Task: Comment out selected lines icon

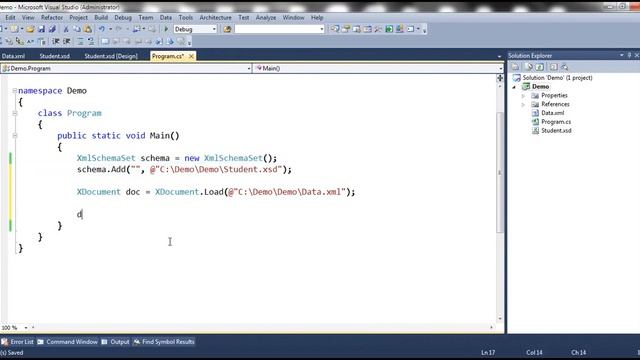Action: (x=80, y=41)
